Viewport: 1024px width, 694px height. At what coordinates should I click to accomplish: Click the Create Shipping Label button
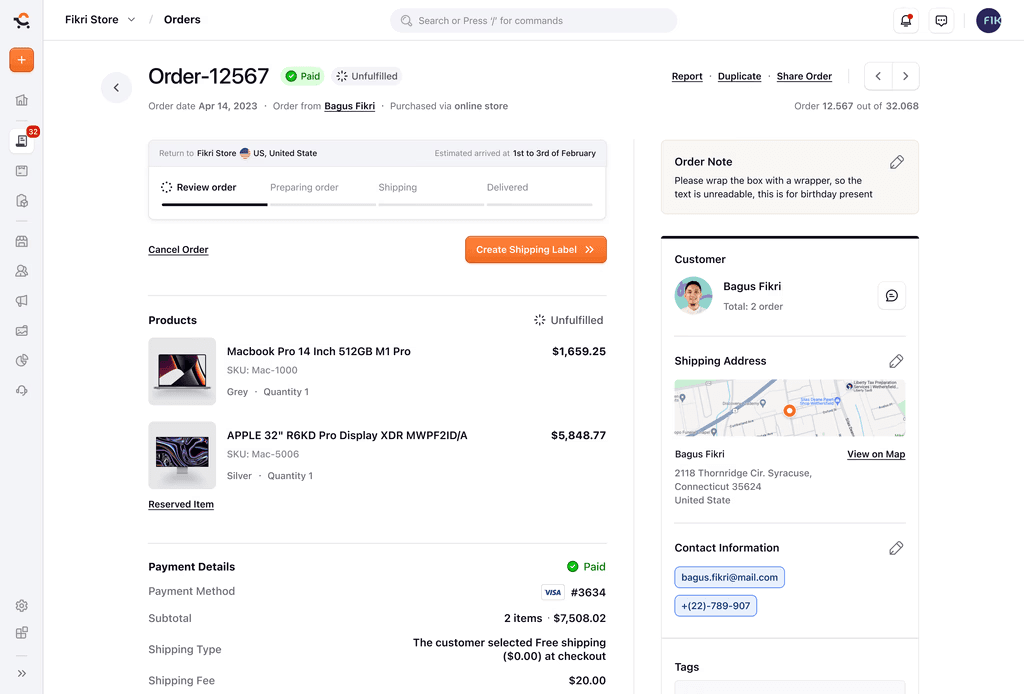click(536, 249)
